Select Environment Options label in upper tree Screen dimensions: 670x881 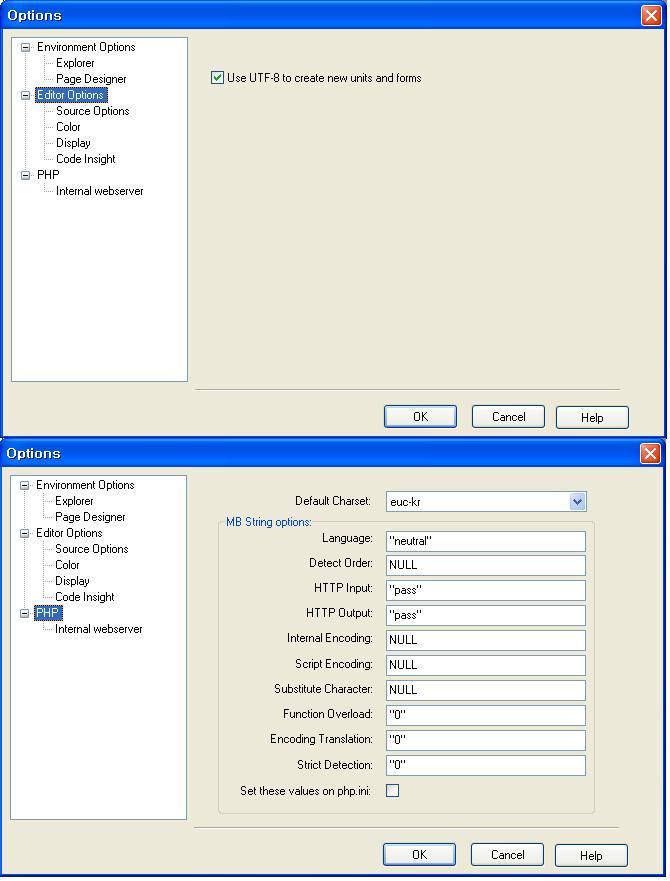point(86,47)
